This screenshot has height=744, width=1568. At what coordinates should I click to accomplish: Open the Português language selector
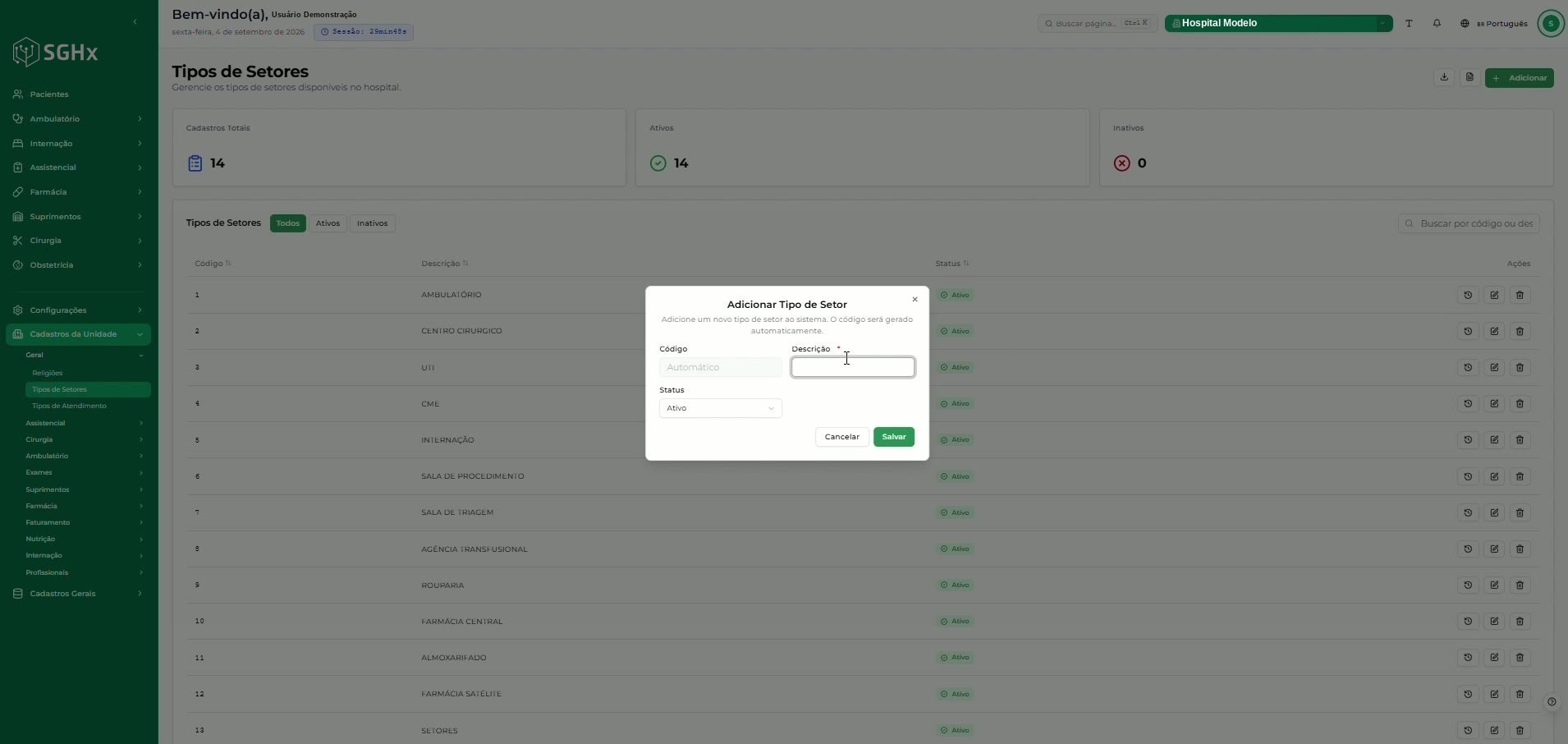tap(1493, 23)
